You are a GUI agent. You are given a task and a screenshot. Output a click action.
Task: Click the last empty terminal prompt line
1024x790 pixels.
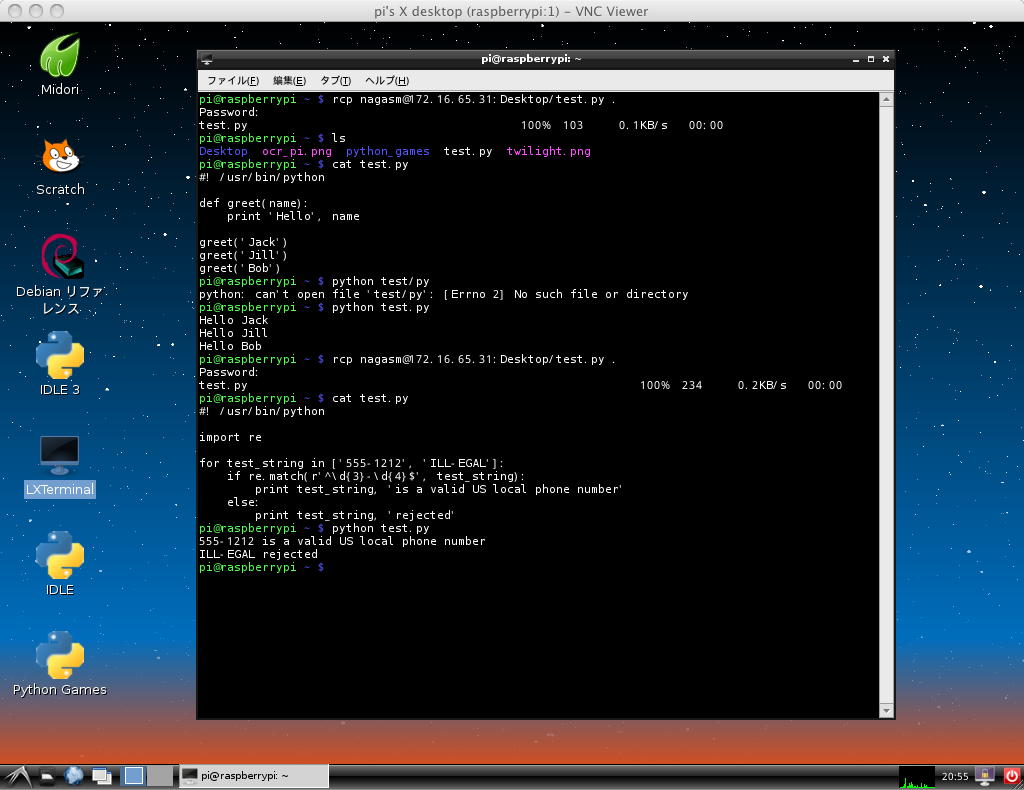point(261,567)
